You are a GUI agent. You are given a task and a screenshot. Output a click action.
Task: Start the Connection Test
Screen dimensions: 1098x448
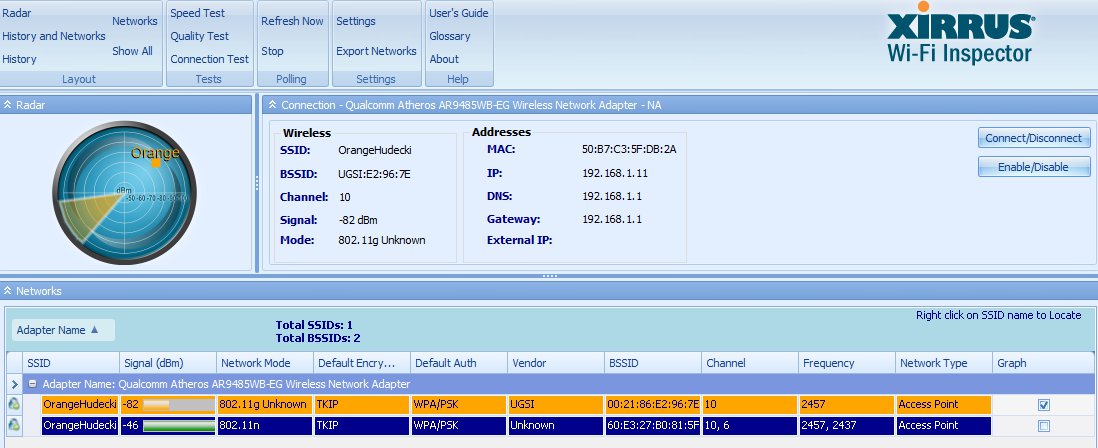click(x=209, y=59)
